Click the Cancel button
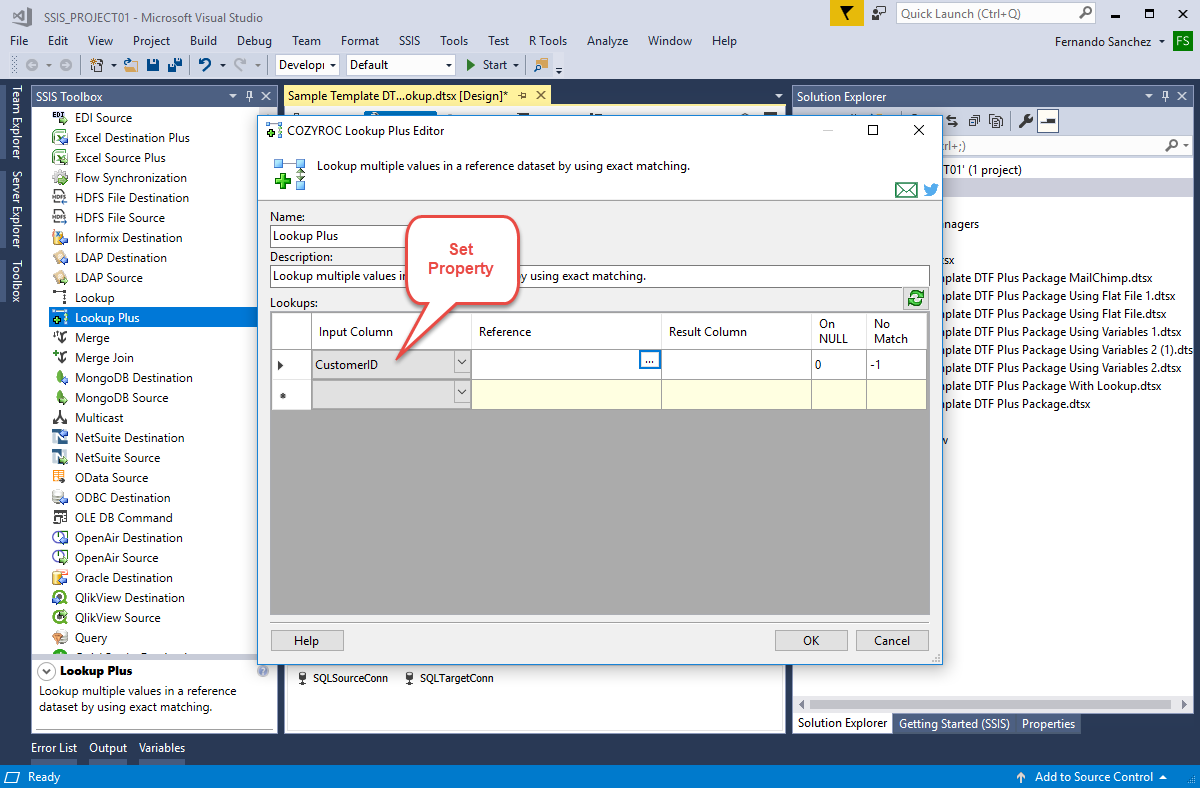Screen dimensions: 1200x788 pos(892,641)
